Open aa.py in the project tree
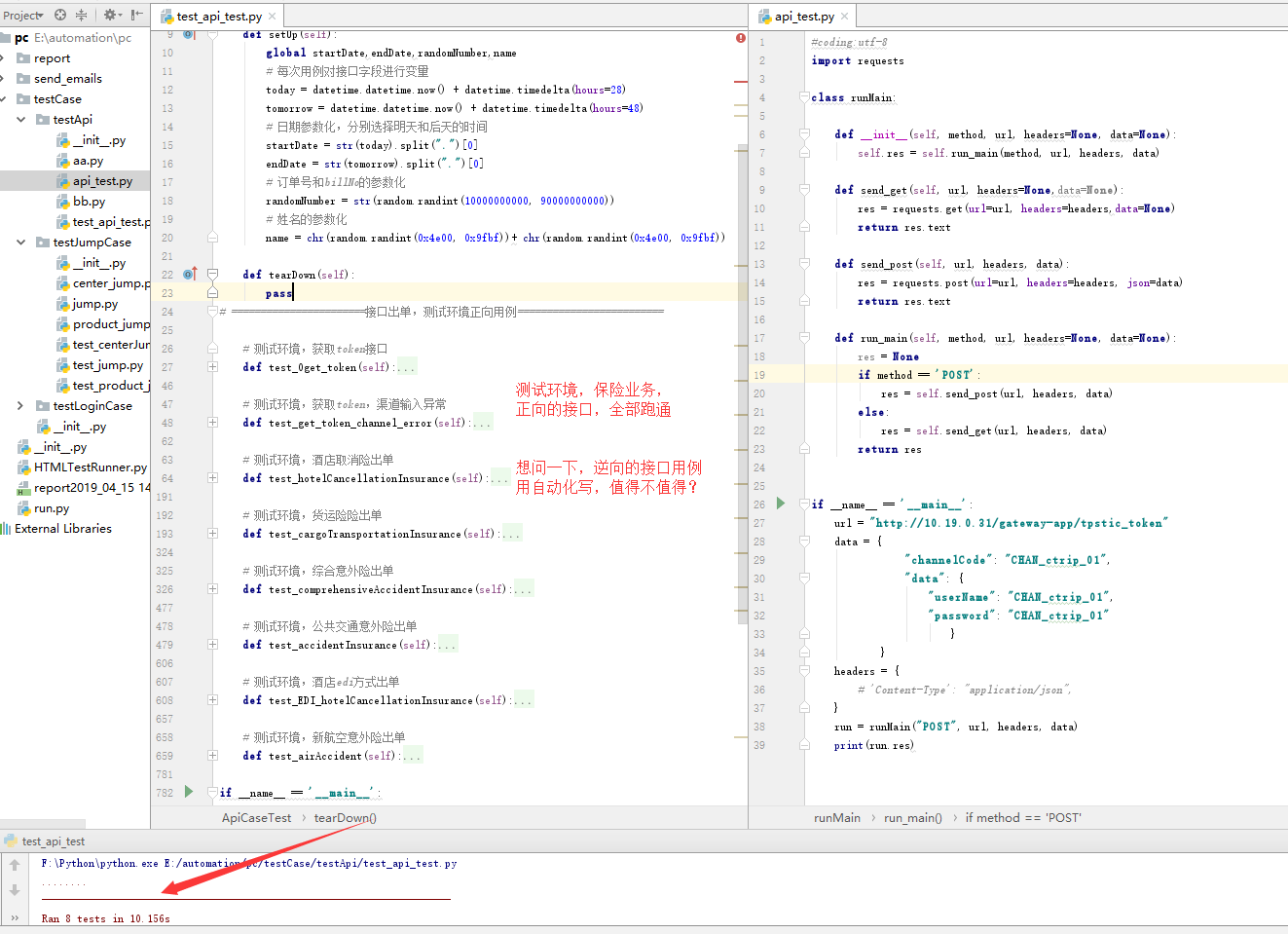The image size is (1288, 934). click(88, 161)
